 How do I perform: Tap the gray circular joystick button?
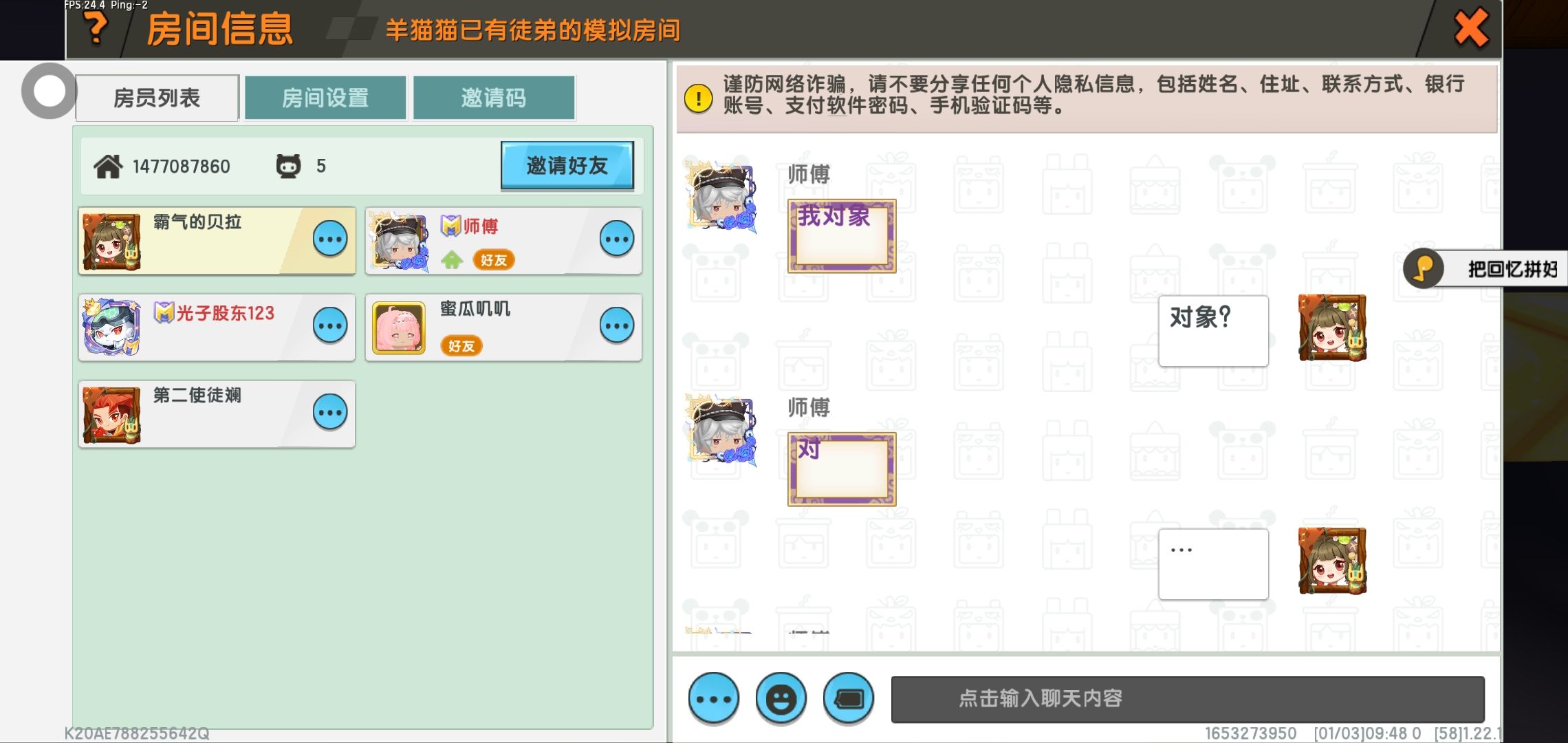pyautogui.click(x=49, y=91)
